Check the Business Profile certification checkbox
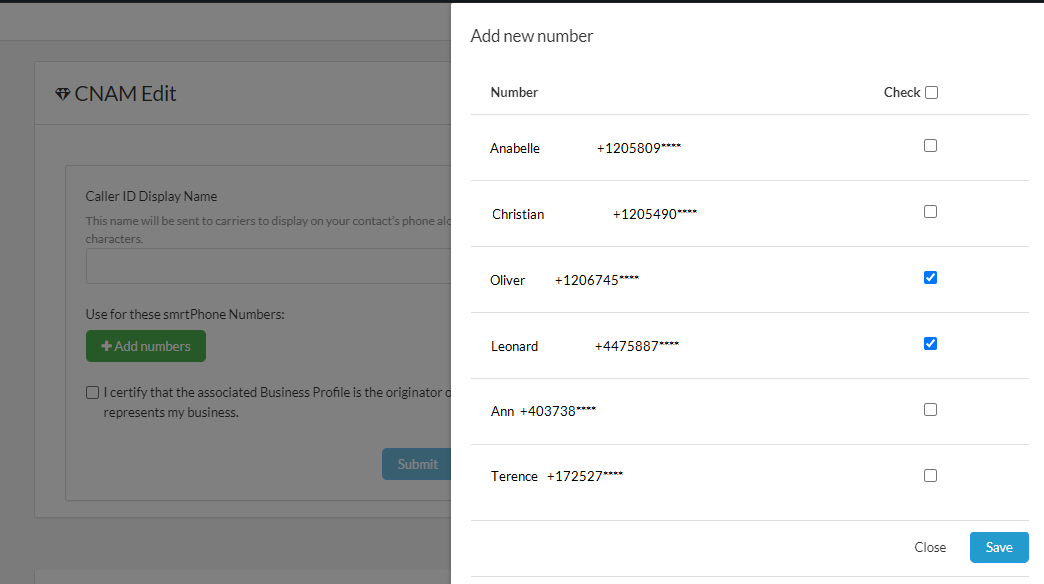This screenshot has height=584, width=1044. 93,393
